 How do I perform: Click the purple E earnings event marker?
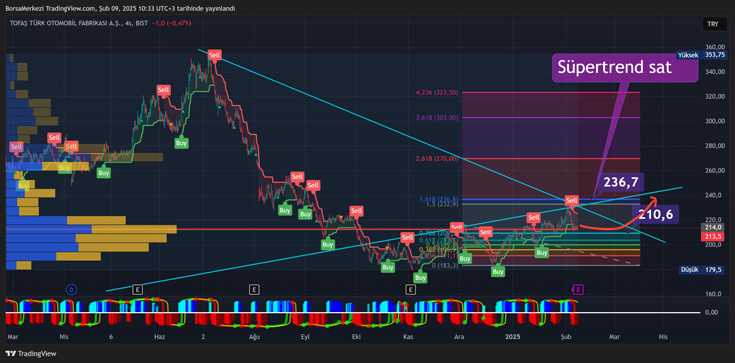578,289
